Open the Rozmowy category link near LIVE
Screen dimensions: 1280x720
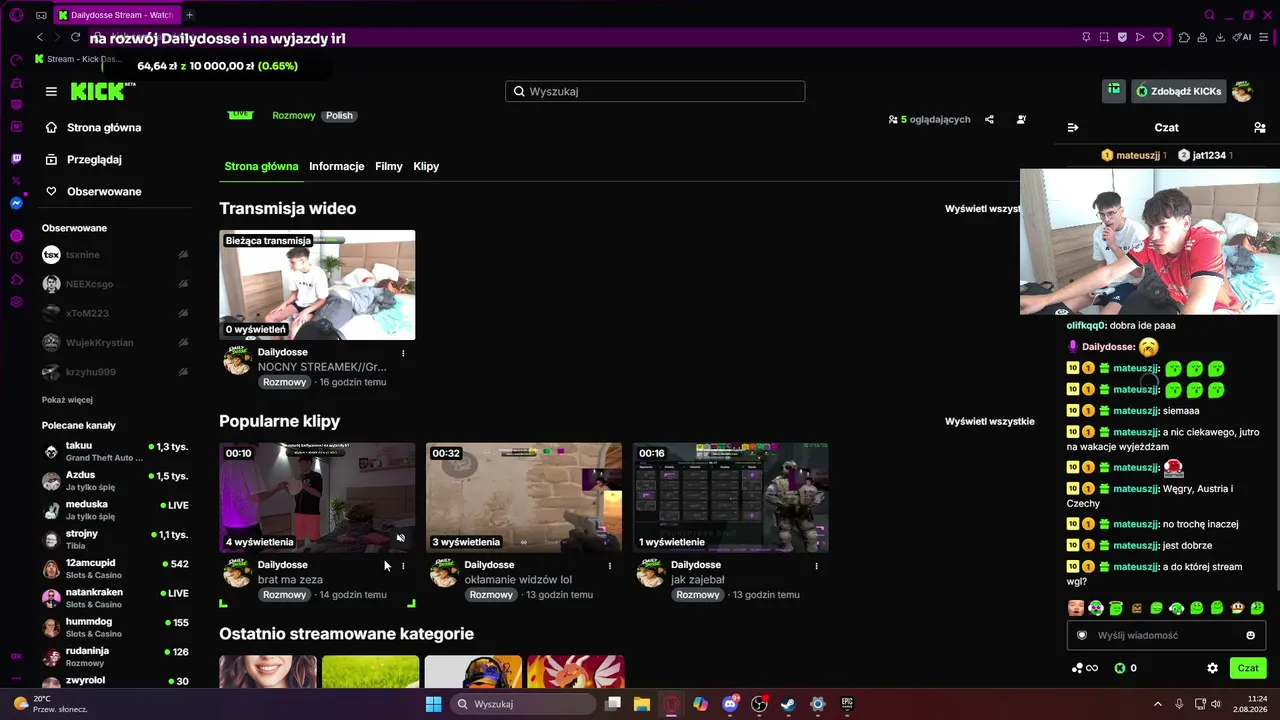294,115
